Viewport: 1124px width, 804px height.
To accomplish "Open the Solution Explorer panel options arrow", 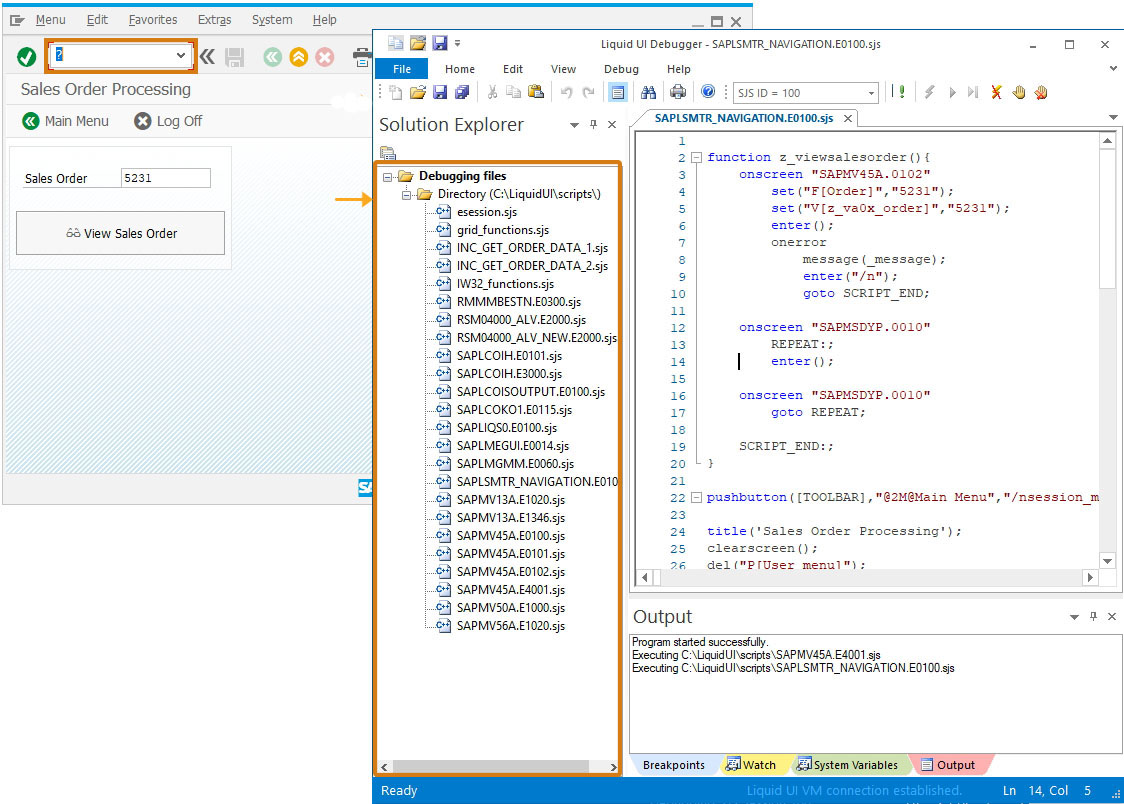I will click(574, 125).
